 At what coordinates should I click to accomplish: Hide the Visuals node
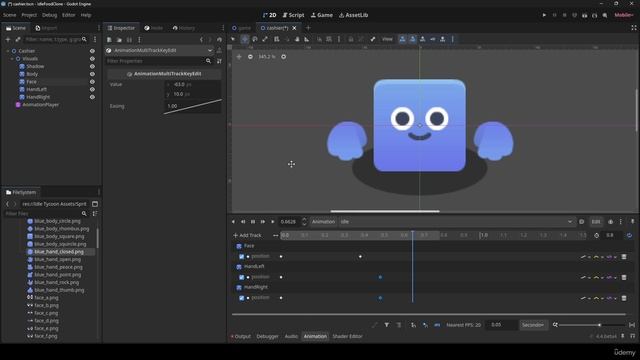click(92, 59)
